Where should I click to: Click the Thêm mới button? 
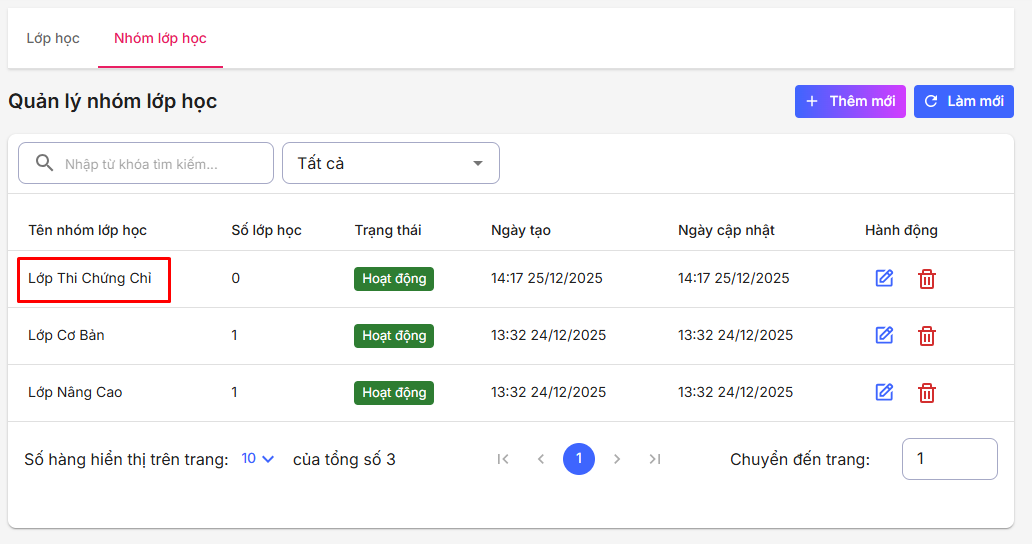[x=850, y=101]
